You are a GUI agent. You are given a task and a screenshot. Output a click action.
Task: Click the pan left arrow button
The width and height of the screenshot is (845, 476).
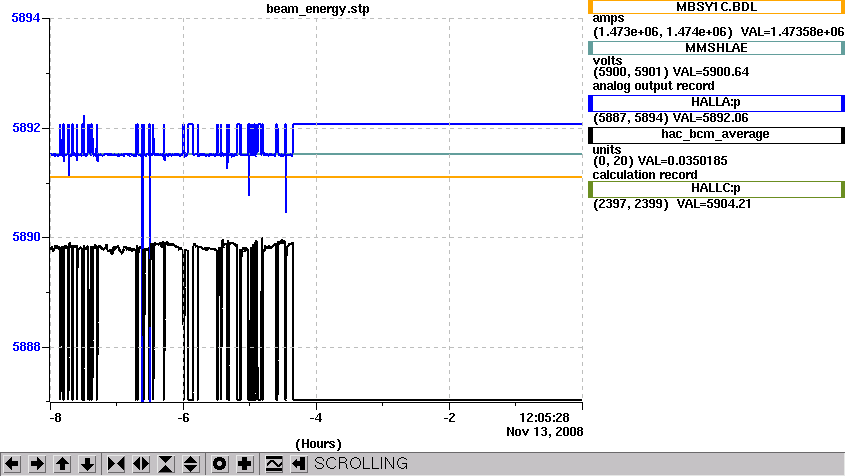(x=12, y=464)
